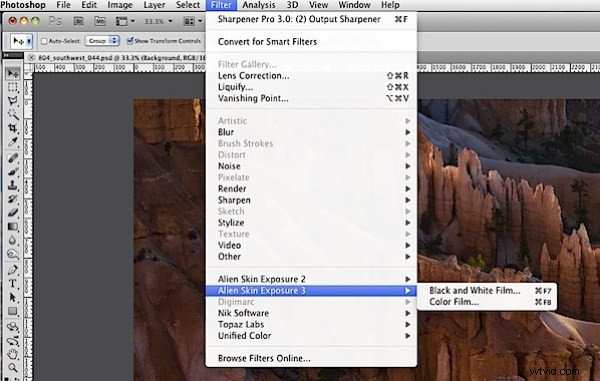Launch Bridge from the Br icon
600x381 pixels.
coord(78,21)
